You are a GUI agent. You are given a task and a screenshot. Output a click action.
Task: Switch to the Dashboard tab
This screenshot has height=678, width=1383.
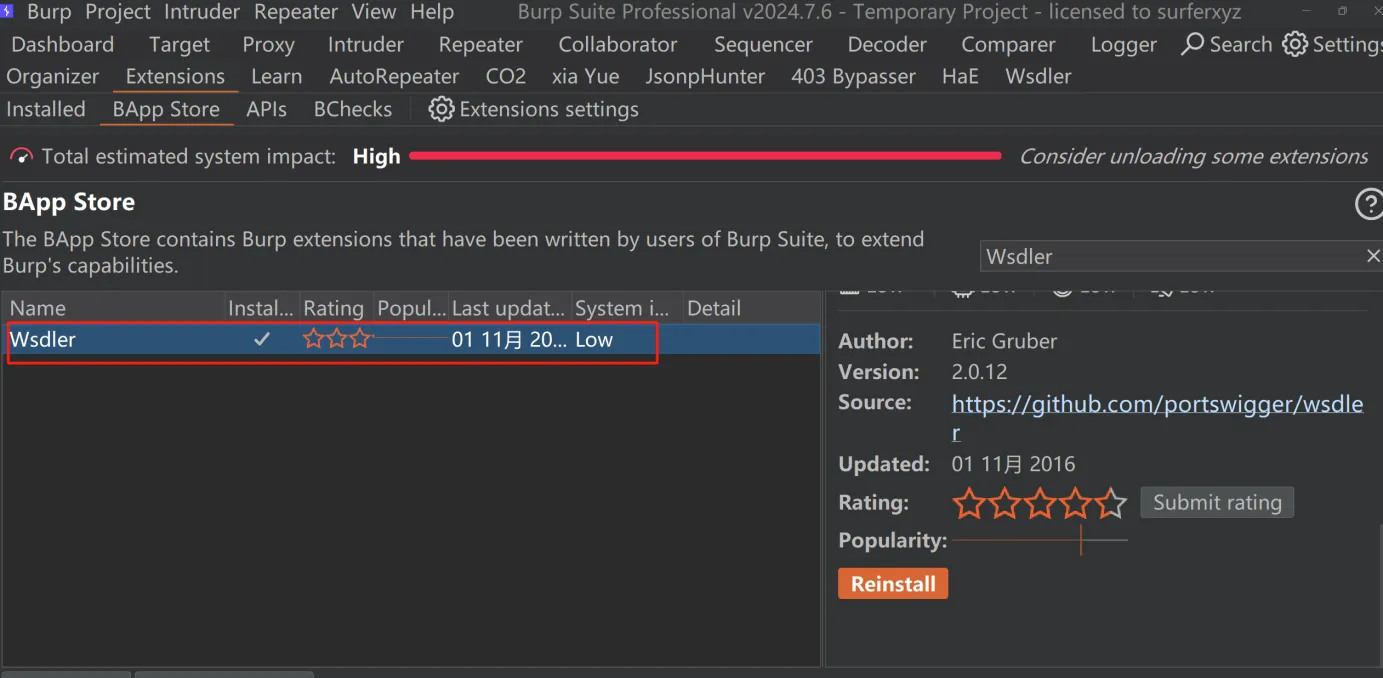tap(63, 45)
